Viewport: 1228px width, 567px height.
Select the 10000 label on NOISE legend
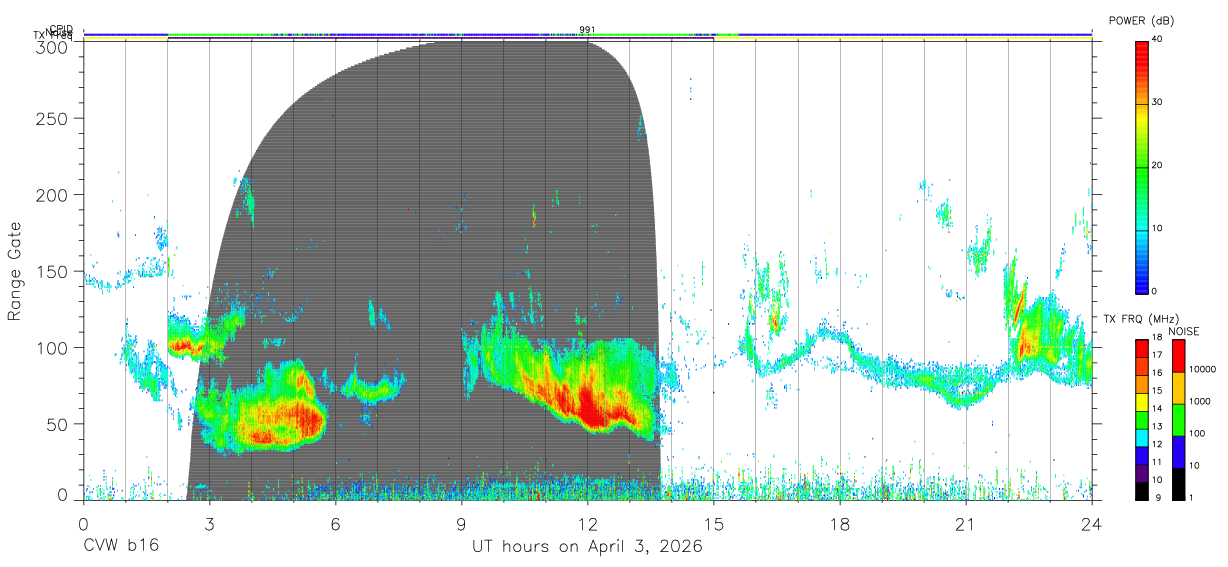click(x=1202, y=370)
